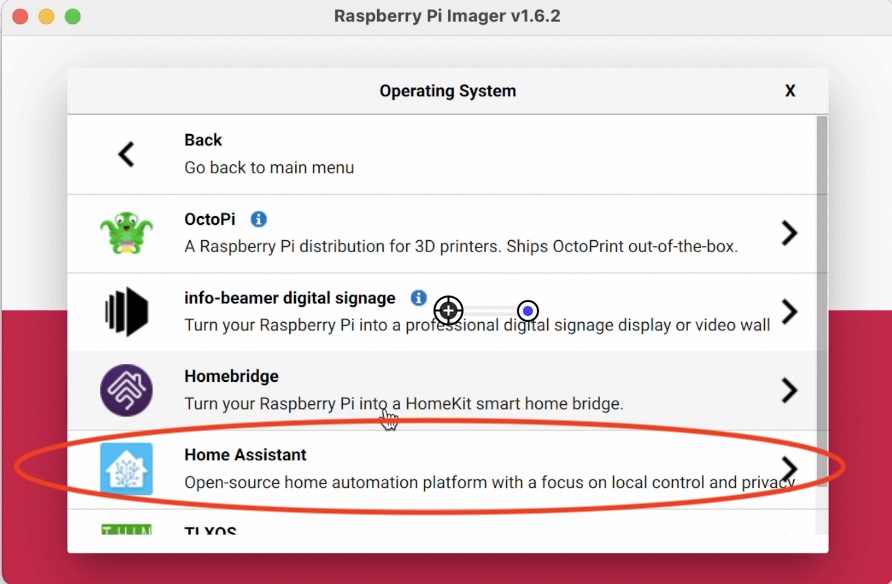This screenshot has width=892, height=584.
Task: Click the info-beamer digital signage logo icon
Action: tap(126, 312)
